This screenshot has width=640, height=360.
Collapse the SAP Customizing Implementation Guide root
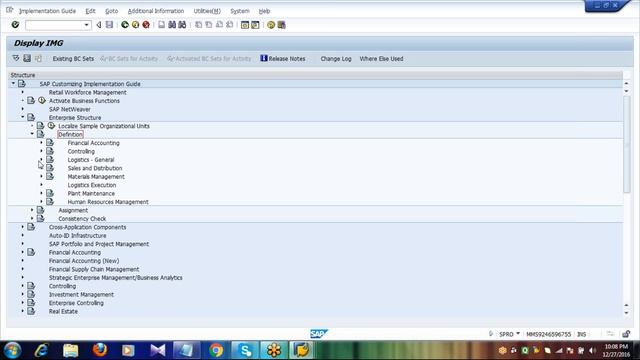[x=13, y=83]
